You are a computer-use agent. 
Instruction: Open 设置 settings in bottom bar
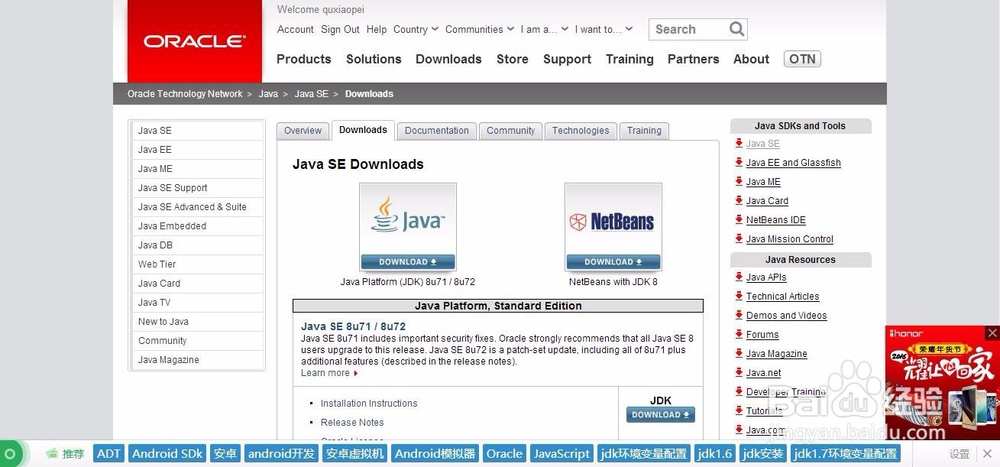[959, 454]
